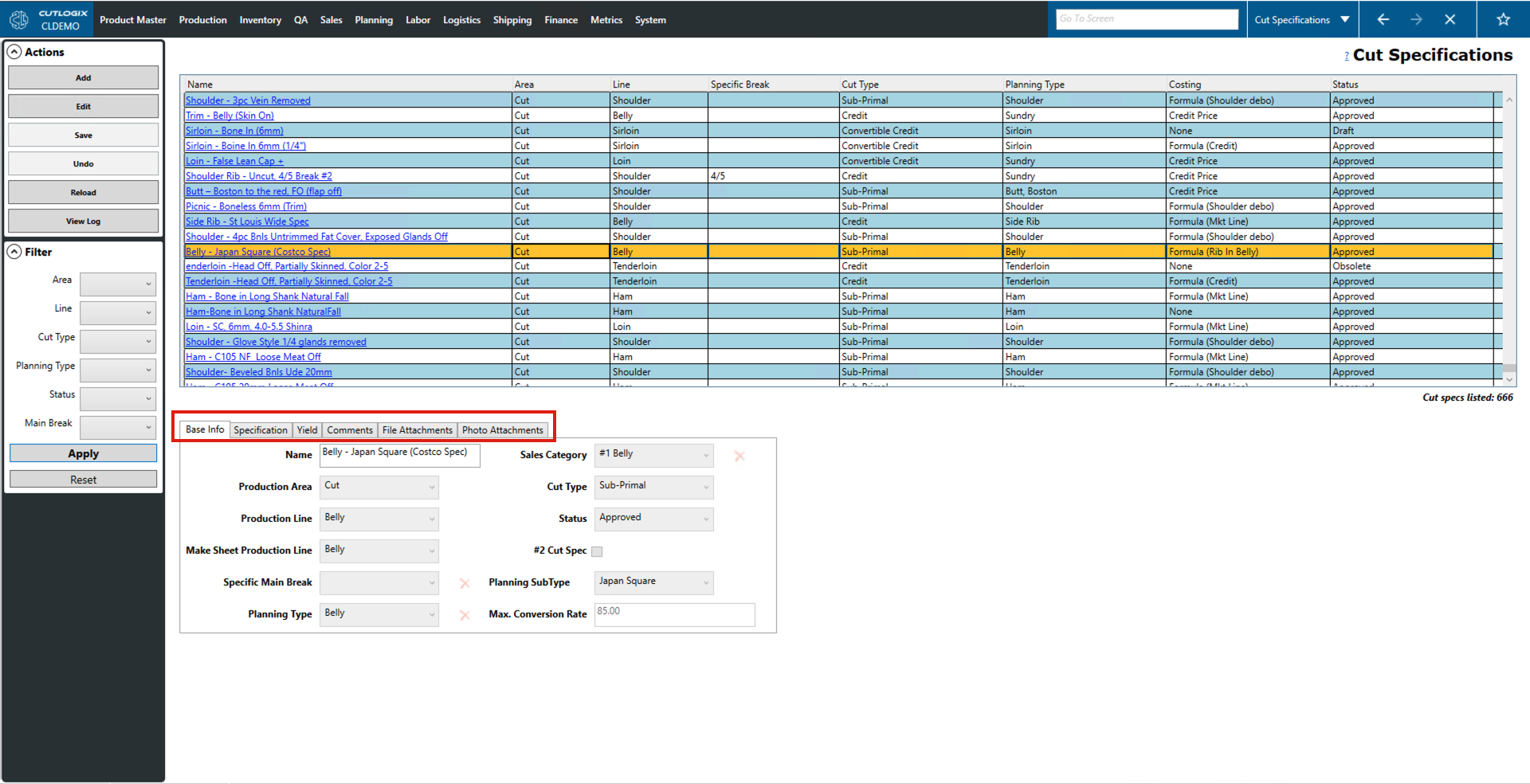This screenshot has width=1530, height=784.
Task: Click the X icon in top navigation bar
Action: [x=1450, y=19]
